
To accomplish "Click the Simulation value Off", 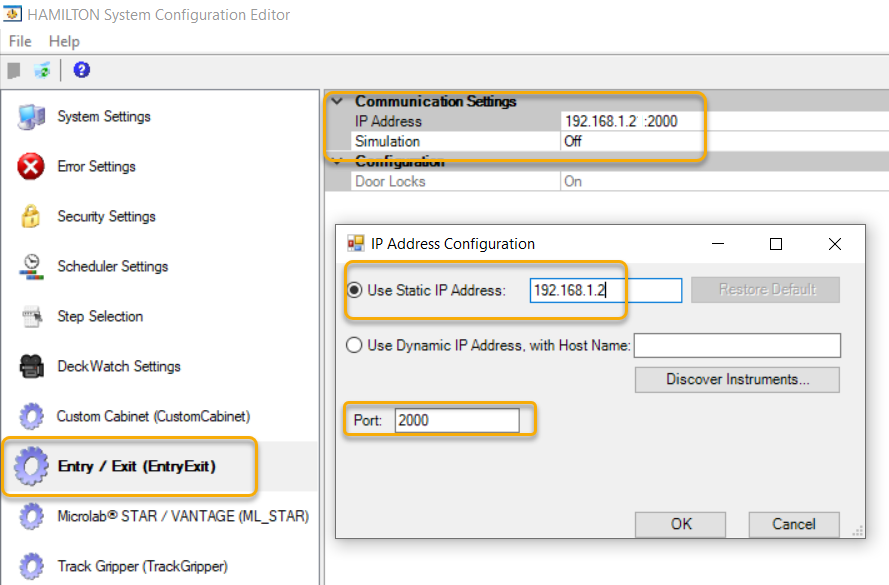I will point(573,141).
